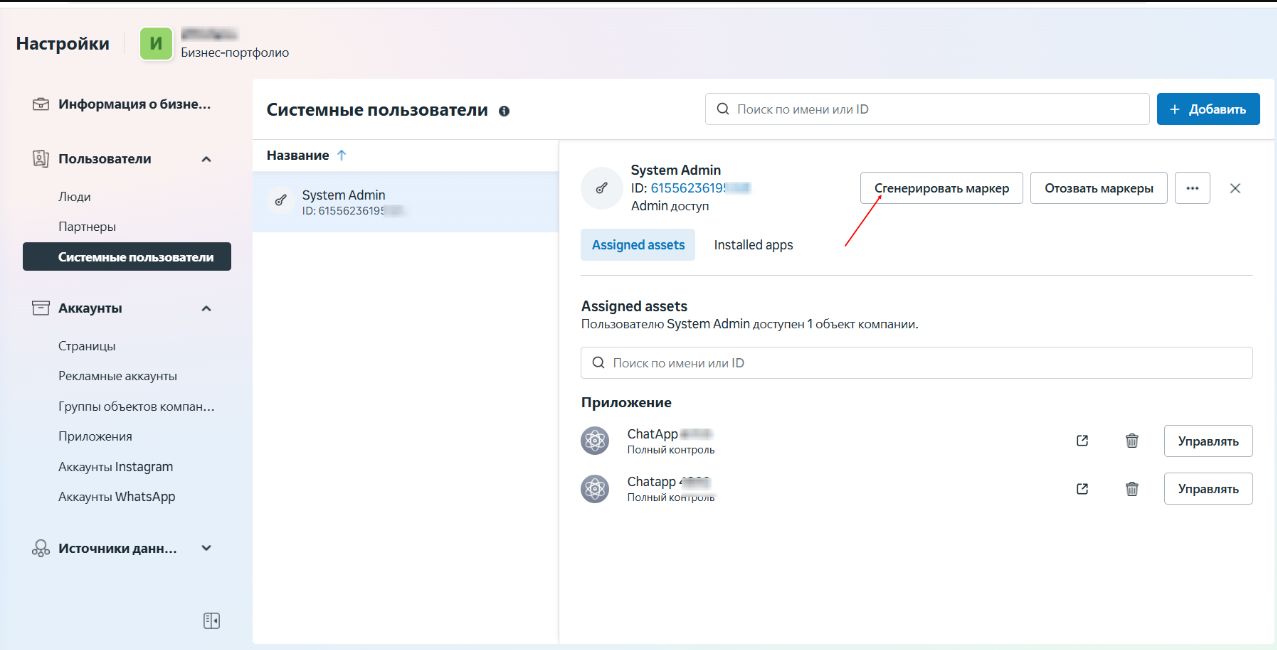Close the System Admin details panel

pyautogui.click(x=1235, y=188)
